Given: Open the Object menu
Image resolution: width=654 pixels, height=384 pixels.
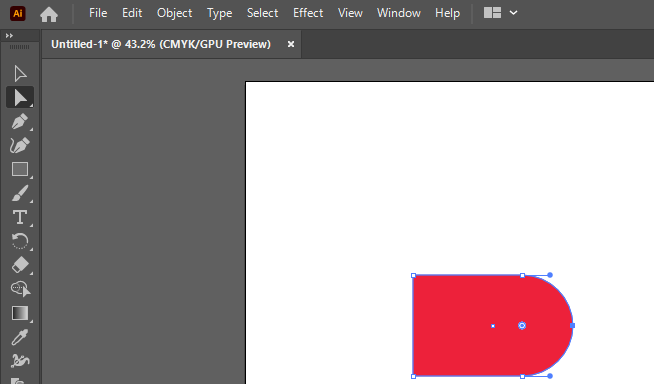Looking at the screenshot, I should click(x=174, y=13).
